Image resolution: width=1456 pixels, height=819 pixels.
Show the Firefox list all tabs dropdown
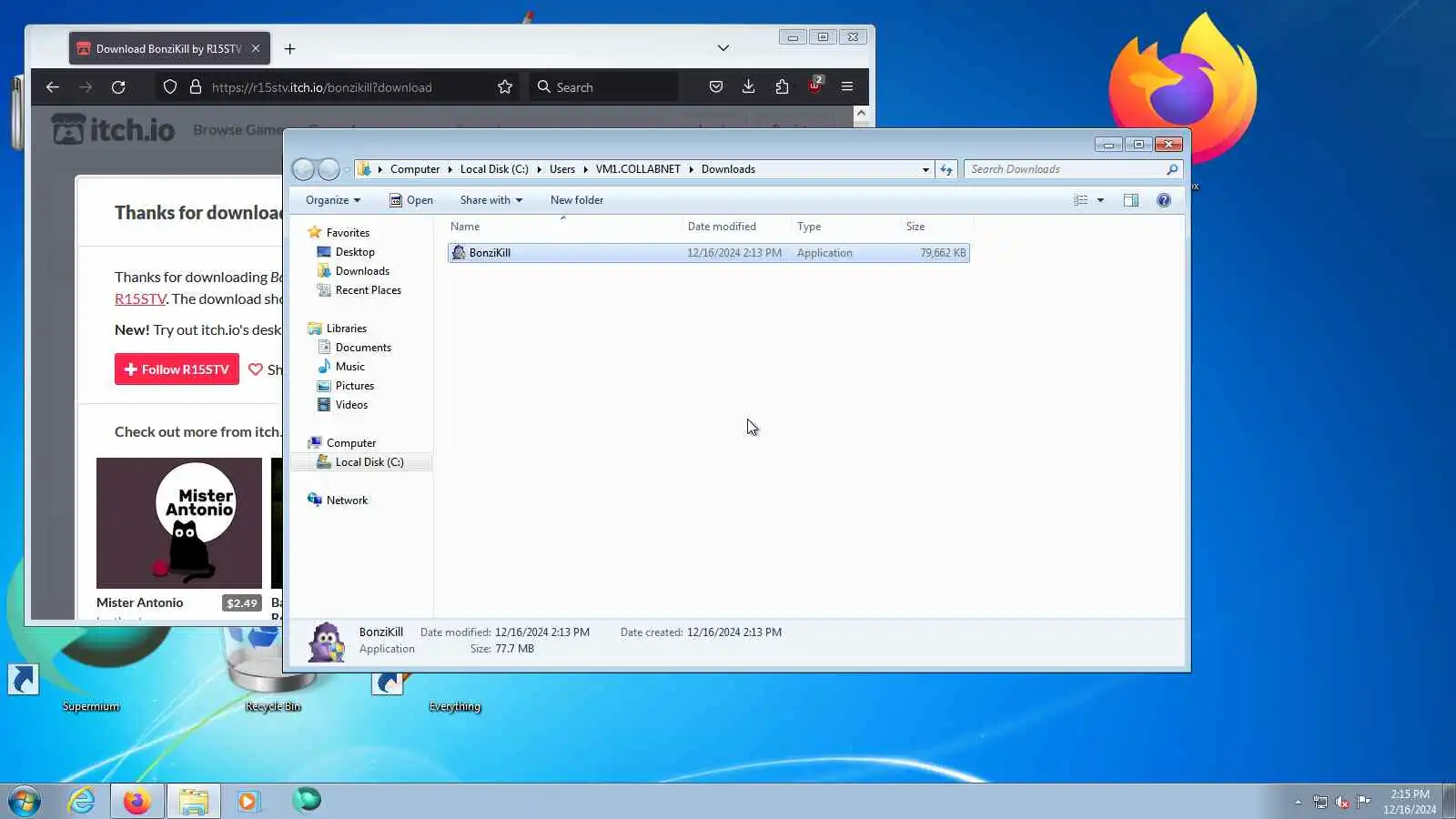click(723, 48)
